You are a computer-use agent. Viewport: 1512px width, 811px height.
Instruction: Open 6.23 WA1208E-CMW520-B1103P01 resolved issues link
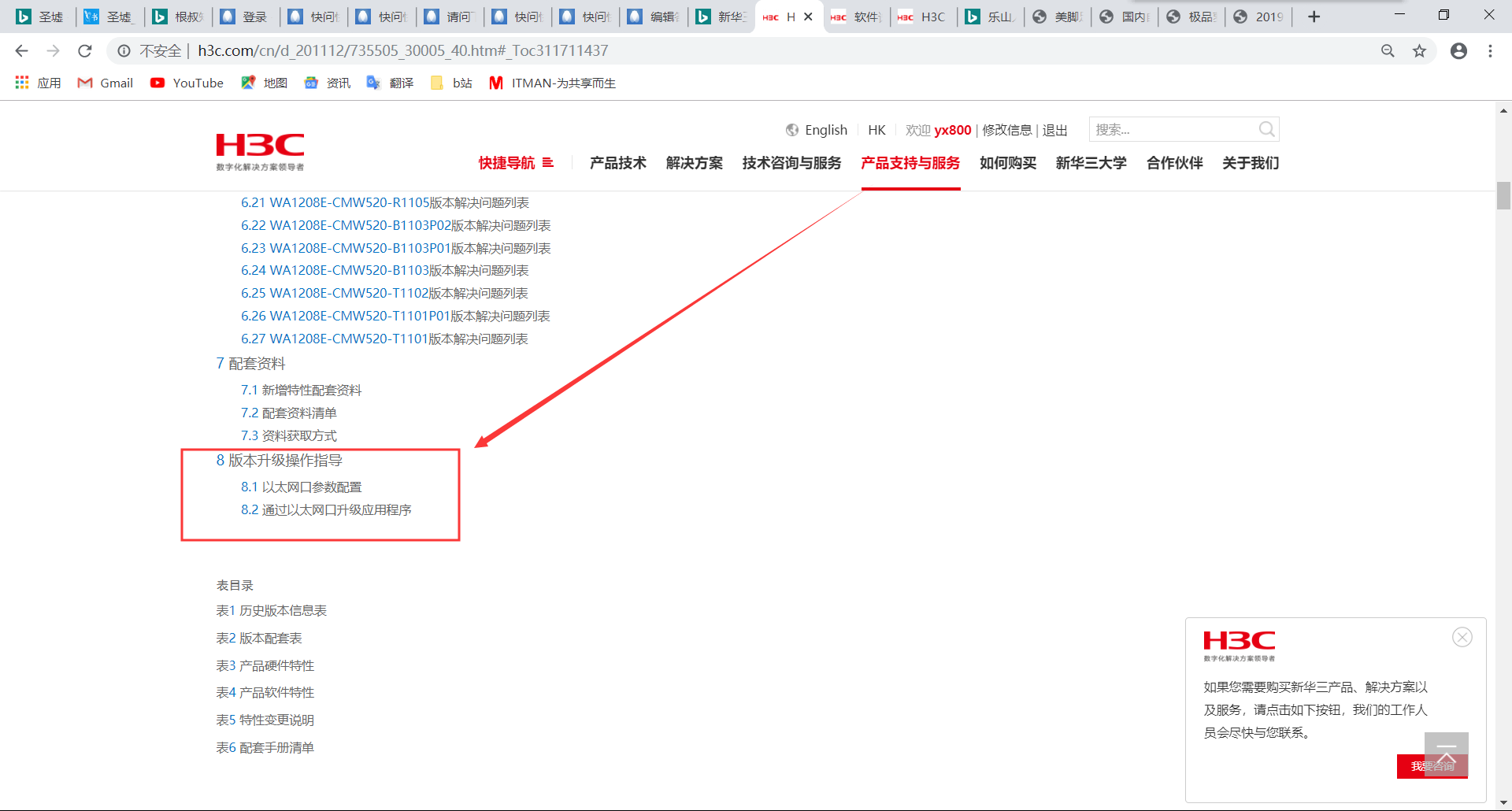click(x=396, y=249)
